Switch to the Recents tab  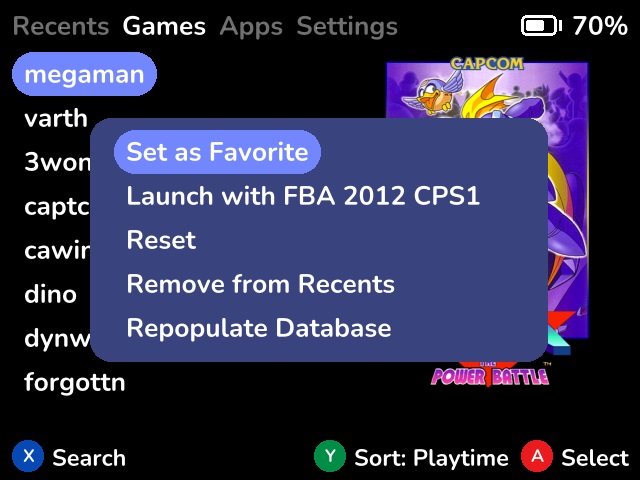pyautogui.click(x=61, y=26)
